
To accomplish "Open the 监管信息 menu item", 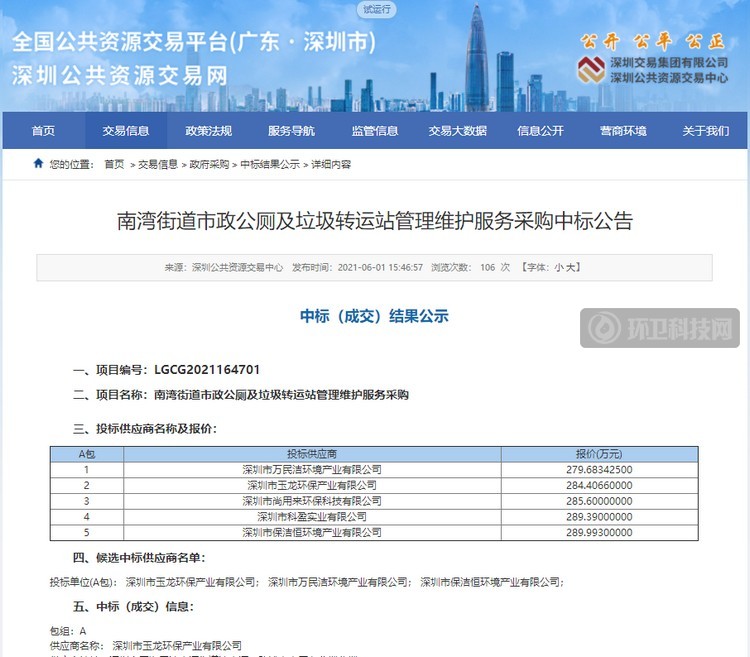I will tap(375, 131).
